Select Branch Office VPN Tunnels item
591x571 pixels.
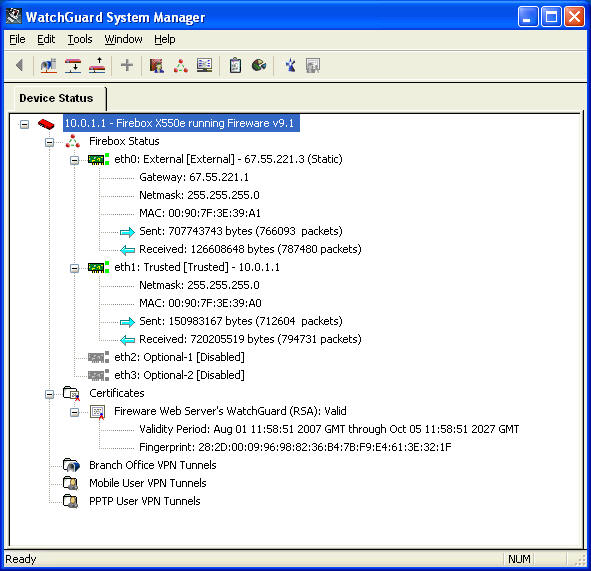[x=153, y=465]
